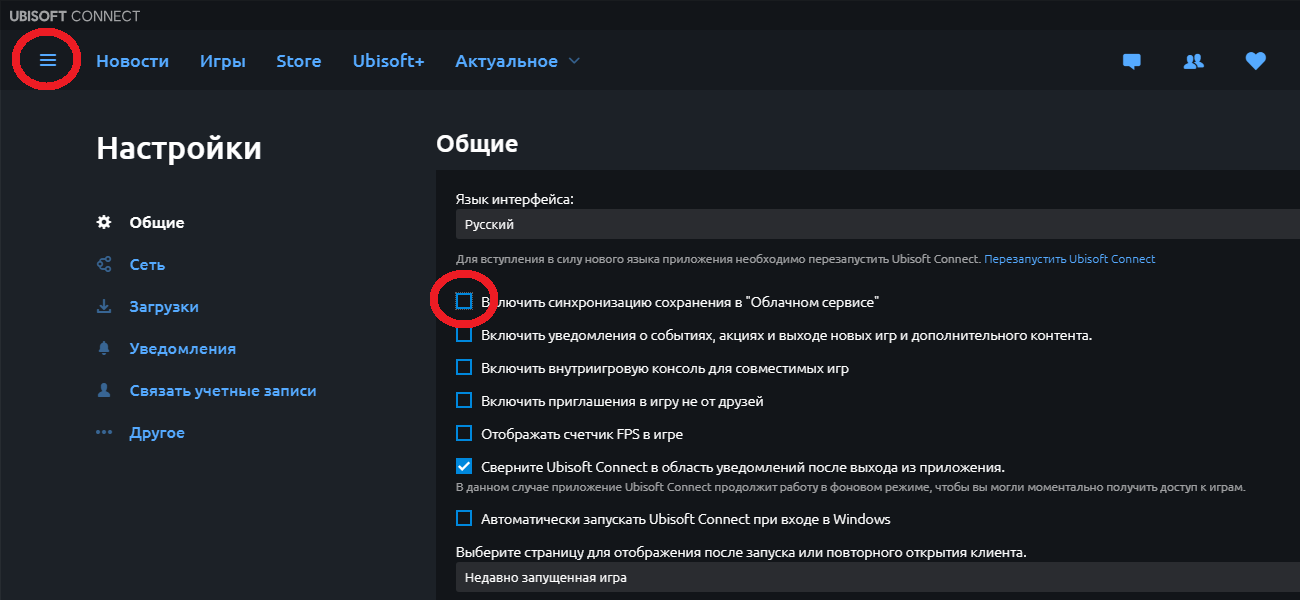Enable auto-launch Ubisoft Connect at Windows login
Viewport: 1300px width, 600px height.
pos(464,518)
